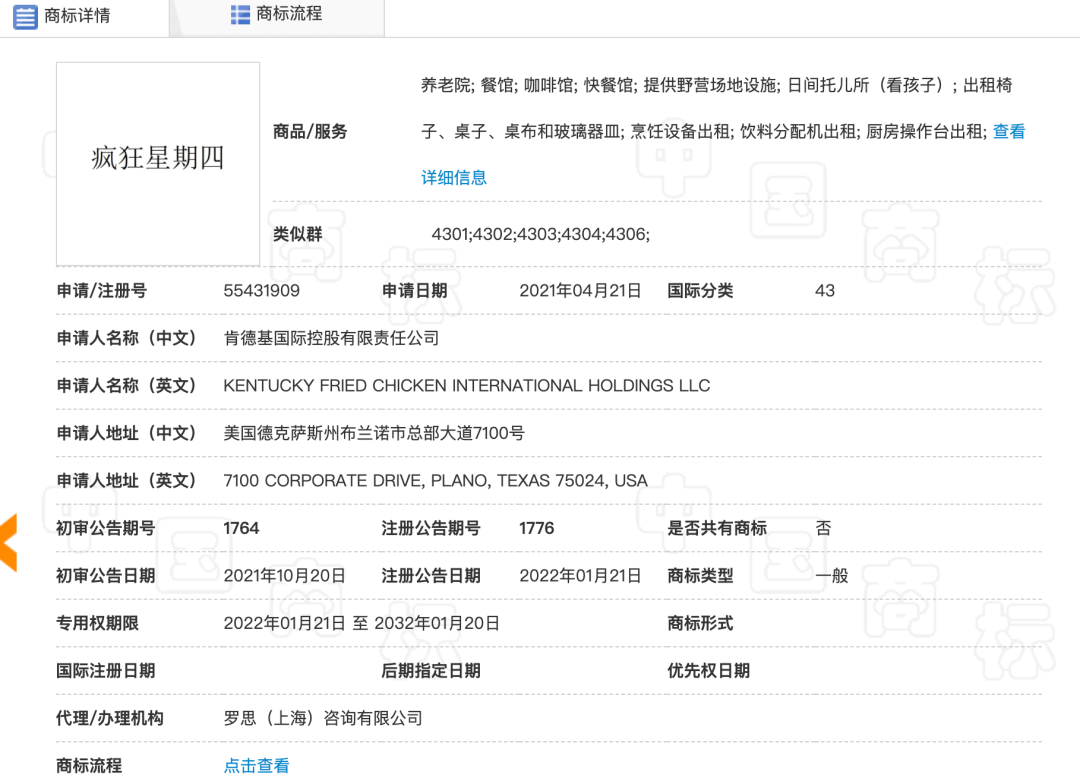
Task: Click the 商标类型 label
Action: point(700,576)
